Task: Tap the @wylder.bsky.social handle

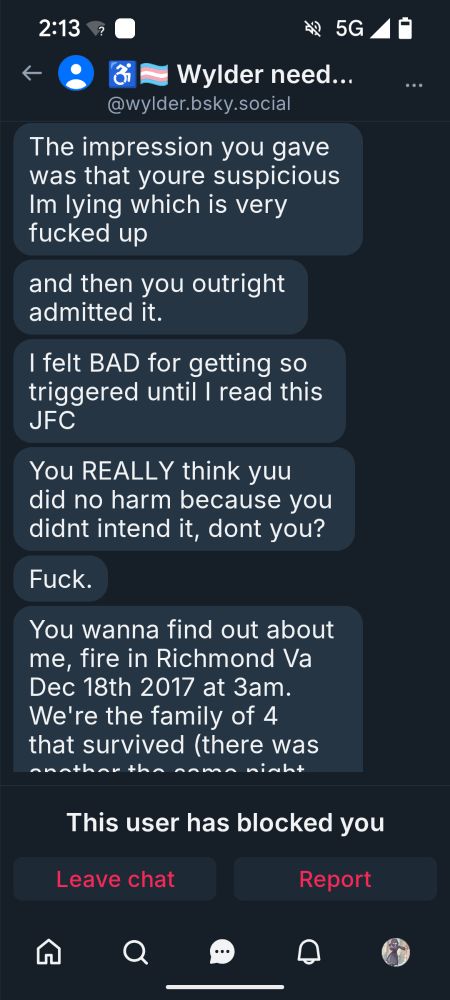Action: click(x=199, y=103)
